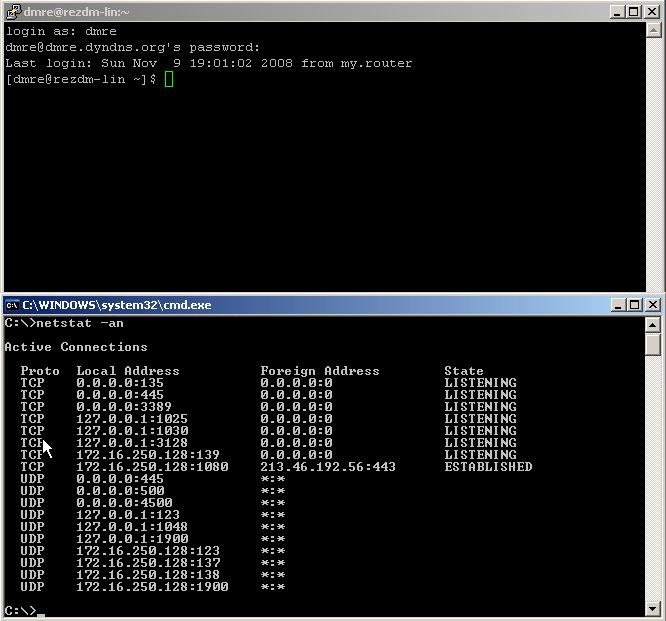Activate the C:\WINDOWS\system32\cmd.exe title bar
Viewport: 666px width, 621px height.
[x=300, y=305]
